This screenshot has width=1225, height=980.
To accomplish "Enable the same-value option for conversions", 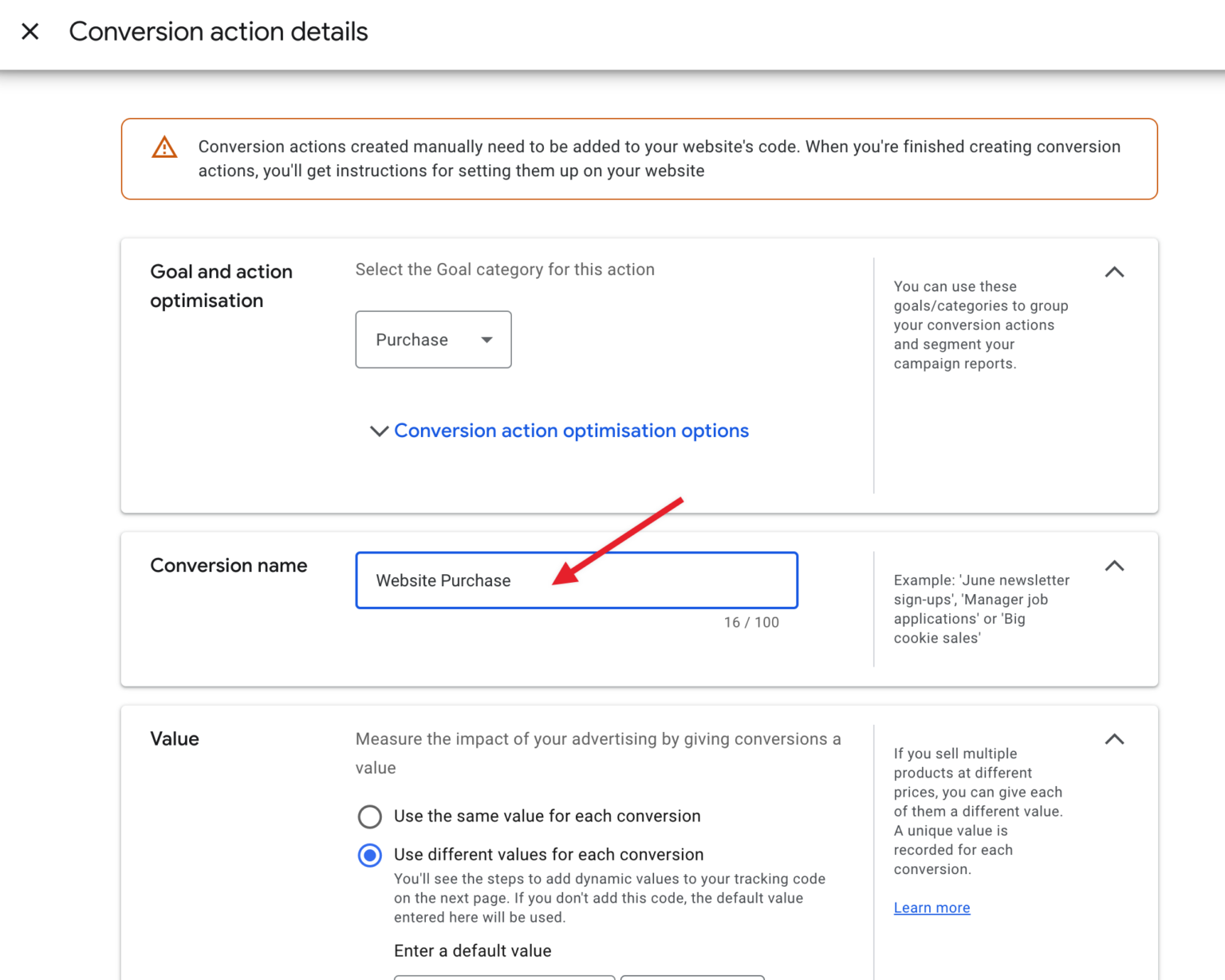I will pos(370,817).
